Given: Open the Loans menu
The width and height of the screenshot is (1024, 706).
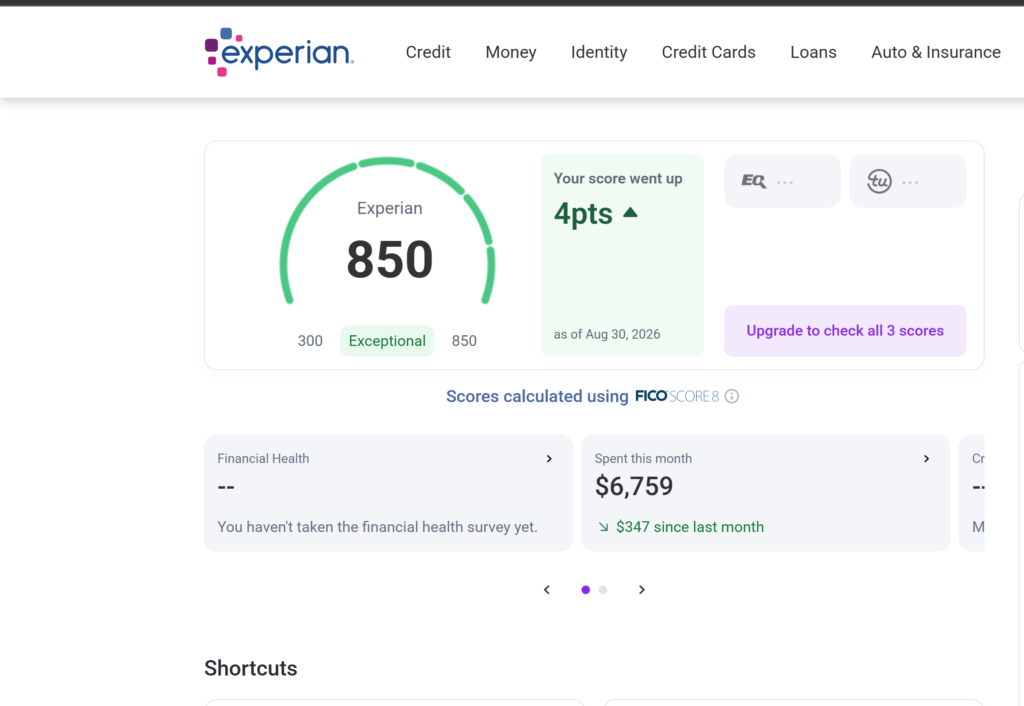Looking at the screenshot, I should click(813, 52).
